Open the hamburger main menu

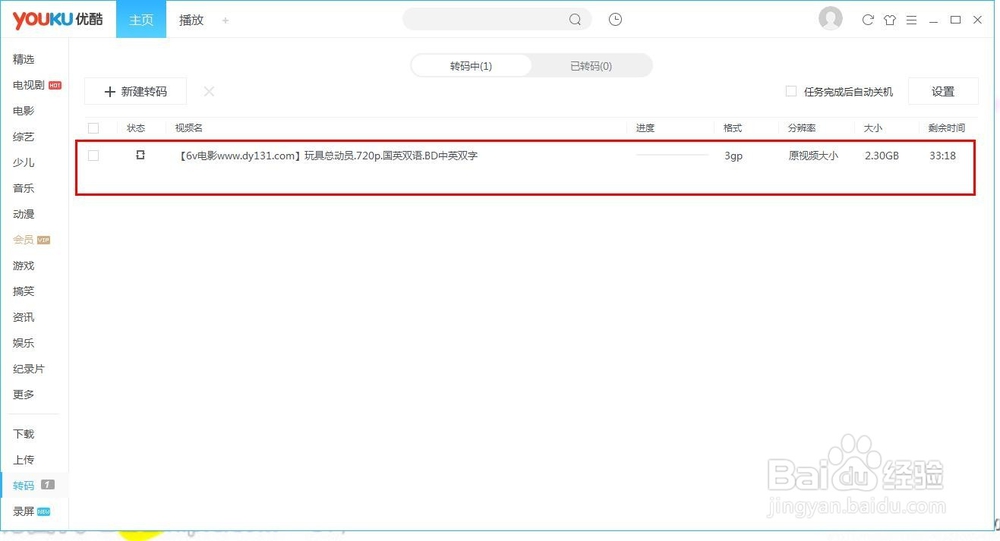(x=911, y=20)
